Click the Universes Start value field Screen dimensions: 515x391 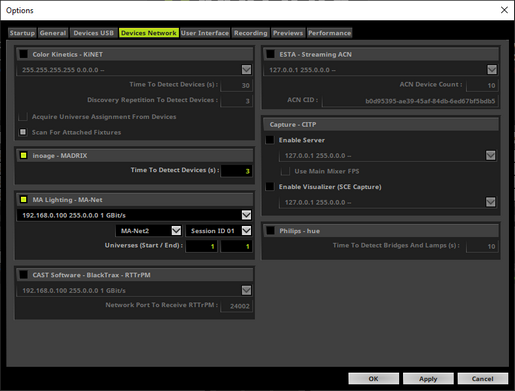click(x=201, y=246)
